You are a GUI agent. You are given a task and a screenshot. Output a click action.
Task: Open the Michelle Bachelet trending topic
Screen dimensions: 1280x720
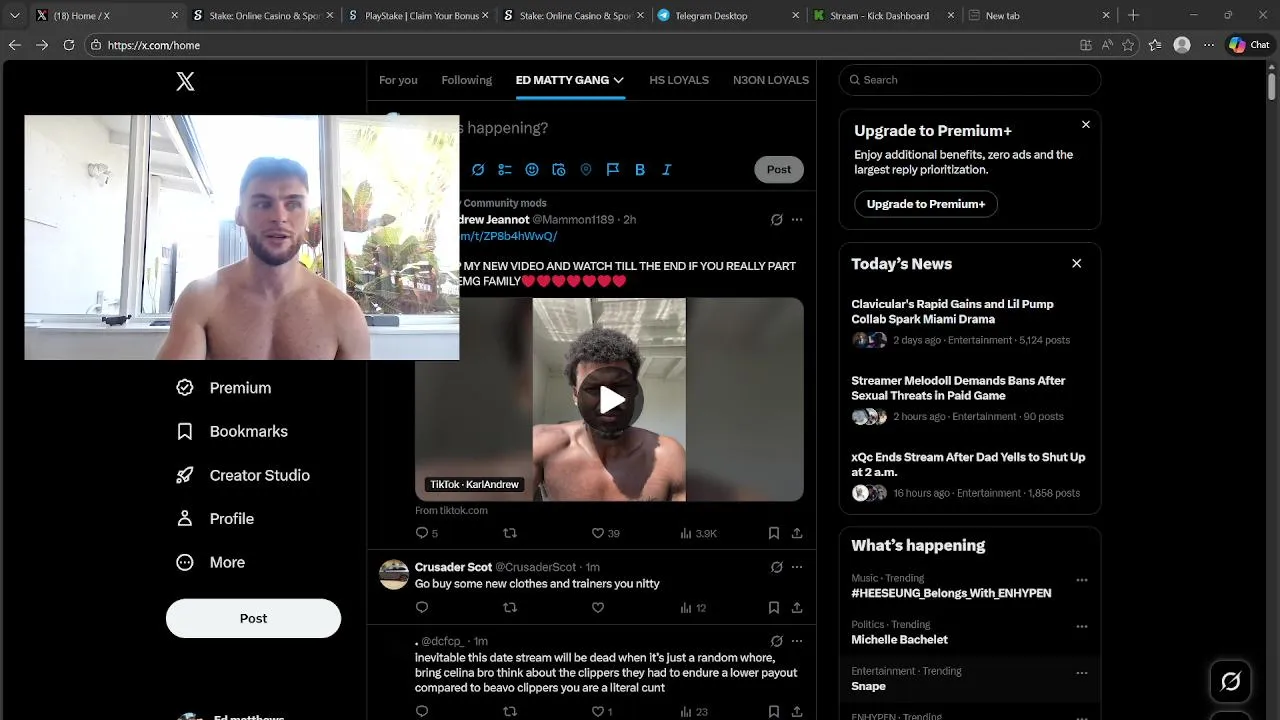click(900, 640)
